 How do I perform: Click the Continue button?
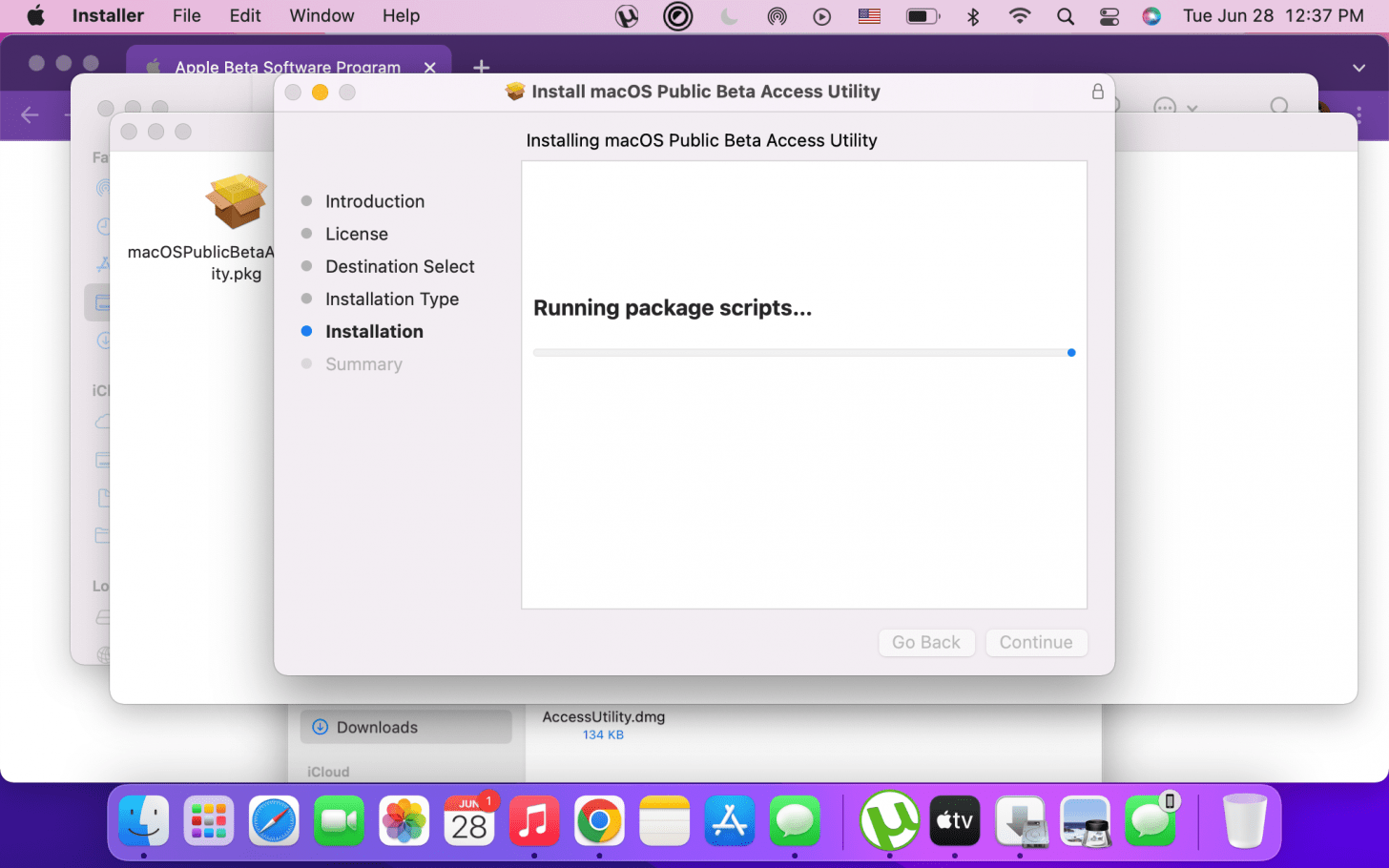tap(1036, 643)
